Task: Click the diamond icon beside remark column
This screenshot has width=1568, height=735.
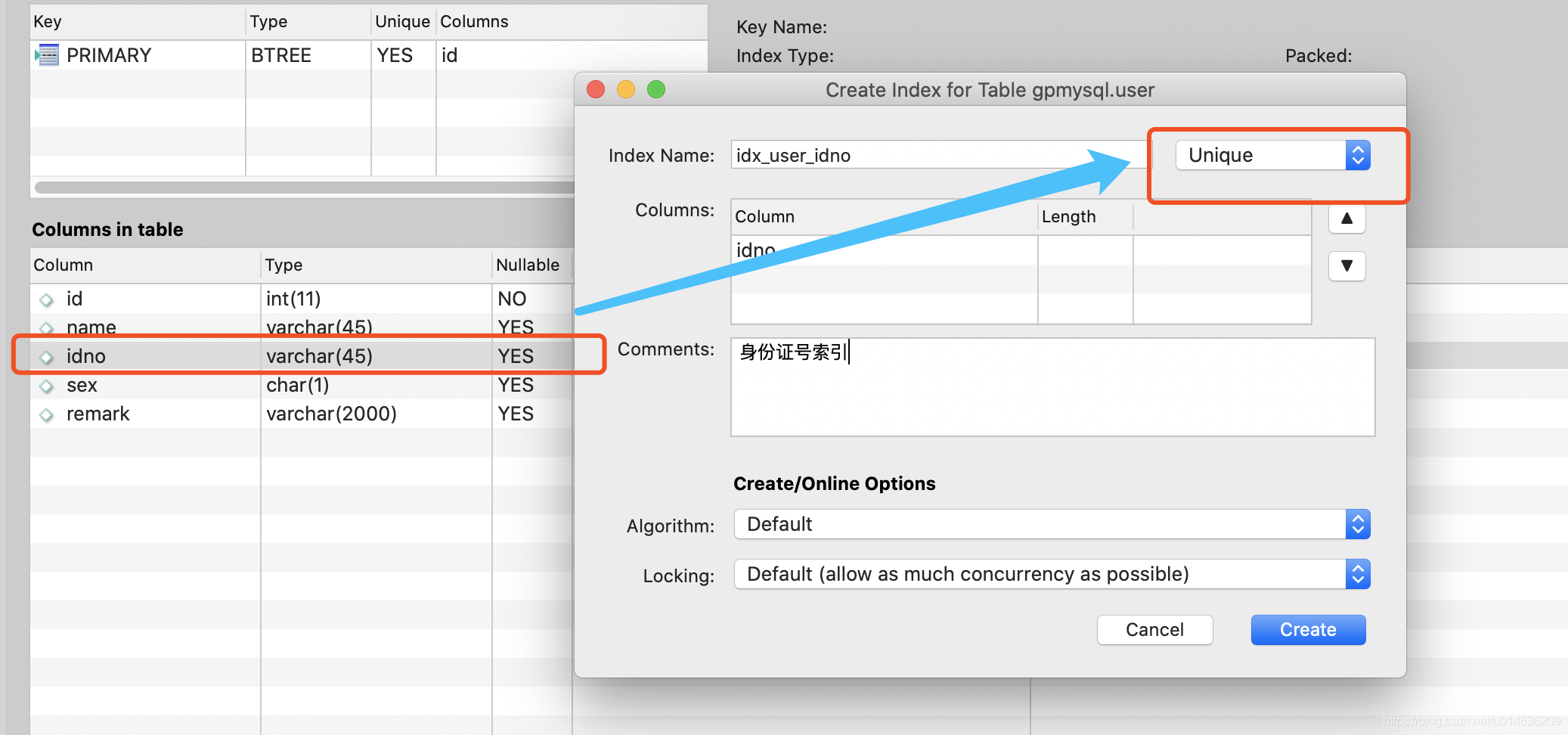Action: 47,415
